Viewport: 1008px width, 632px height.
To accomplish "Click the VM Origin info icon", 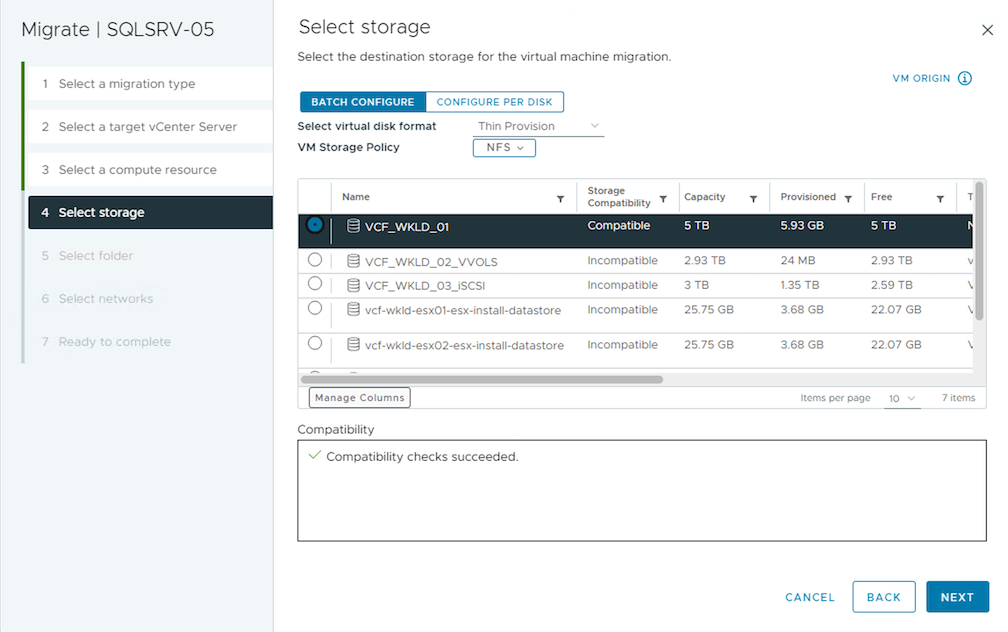I will coord(965,78).
